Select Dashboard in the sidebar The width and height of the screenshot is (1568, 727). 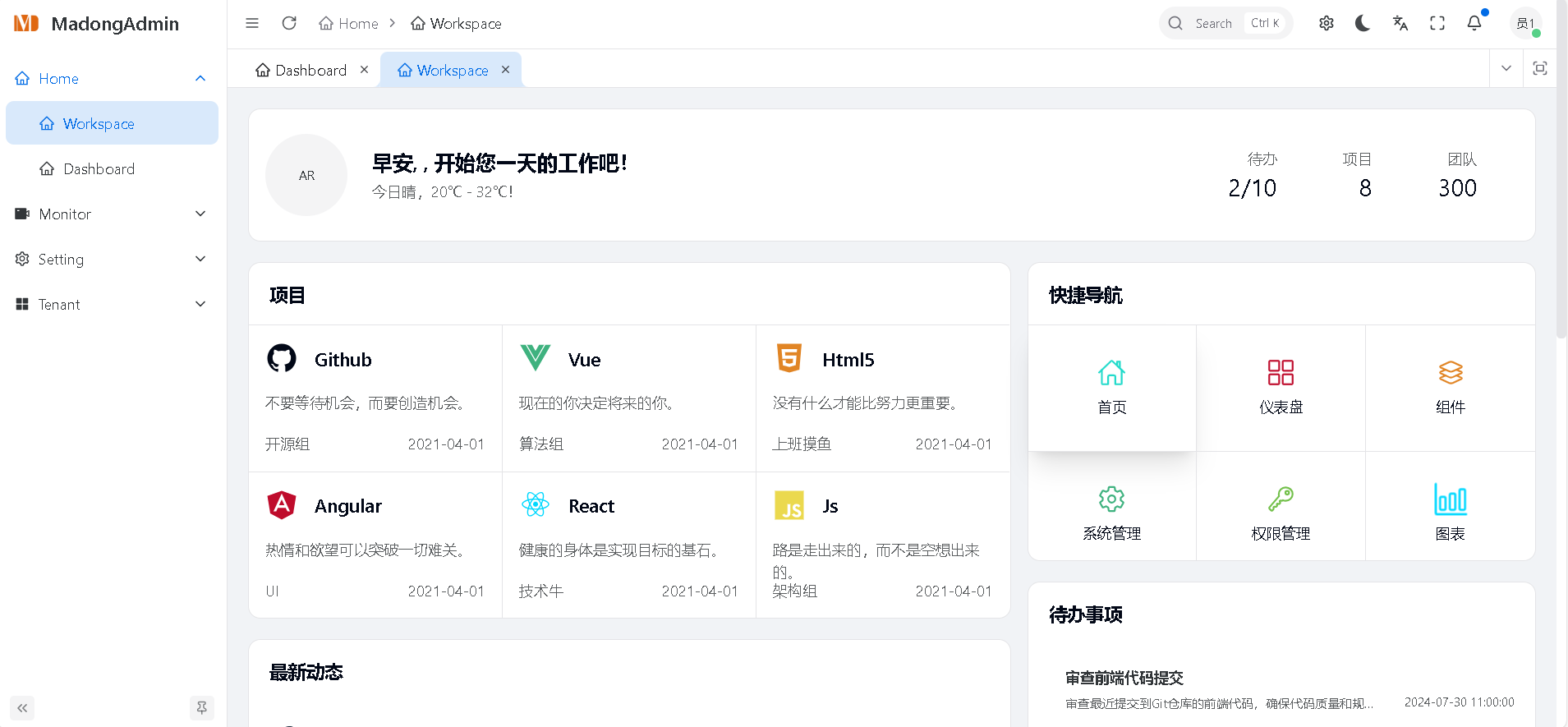(99, 168)
